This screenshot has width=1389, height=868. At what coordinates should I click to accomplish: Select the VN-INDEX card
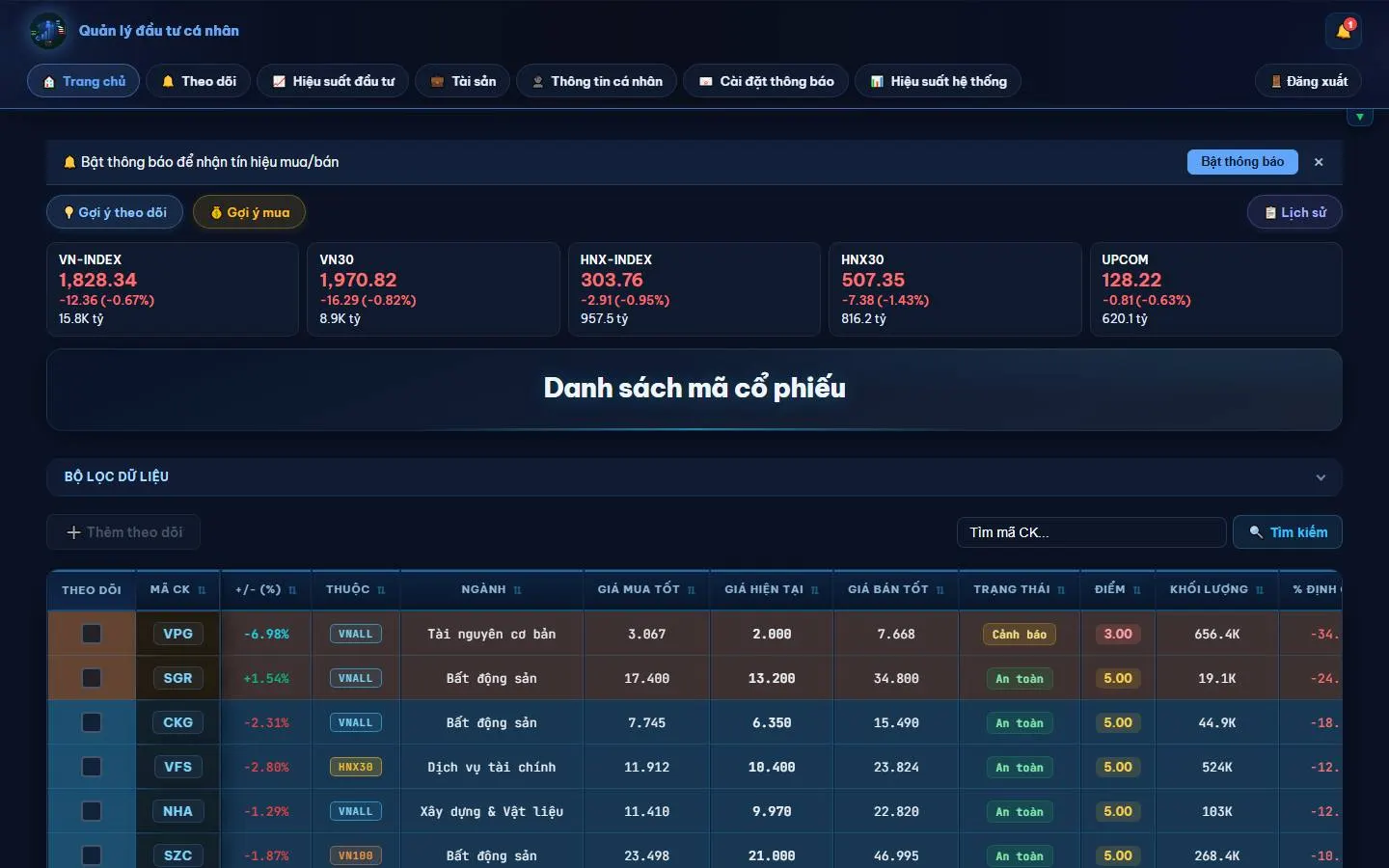pyautogui.click(x=173, y=289)
